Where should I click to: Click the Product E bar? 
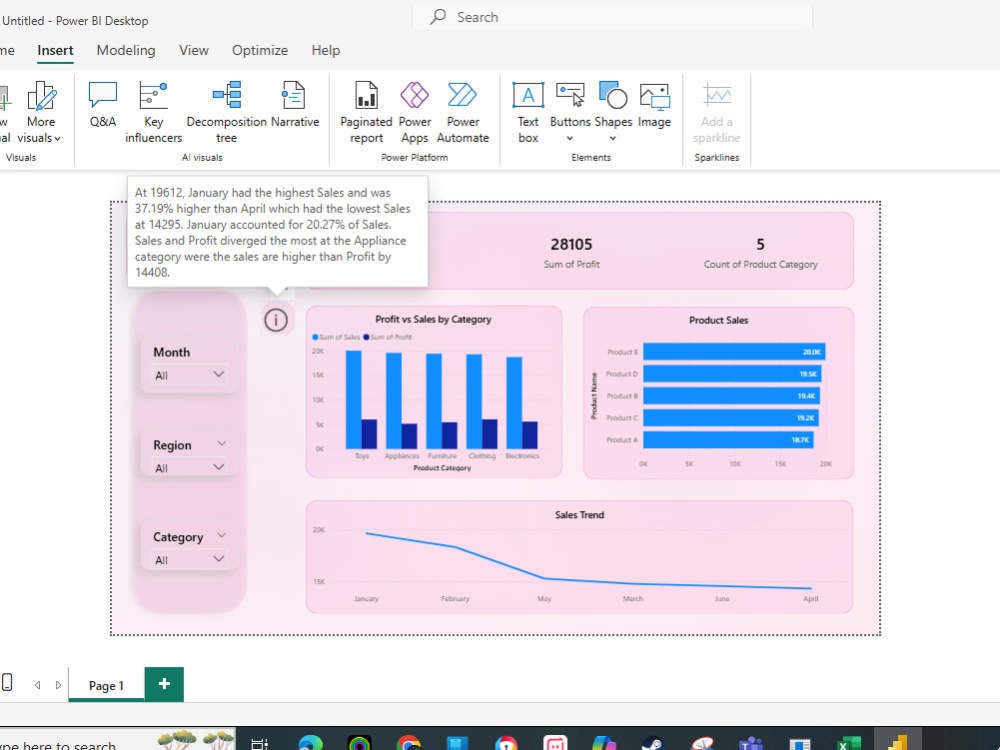734,351
